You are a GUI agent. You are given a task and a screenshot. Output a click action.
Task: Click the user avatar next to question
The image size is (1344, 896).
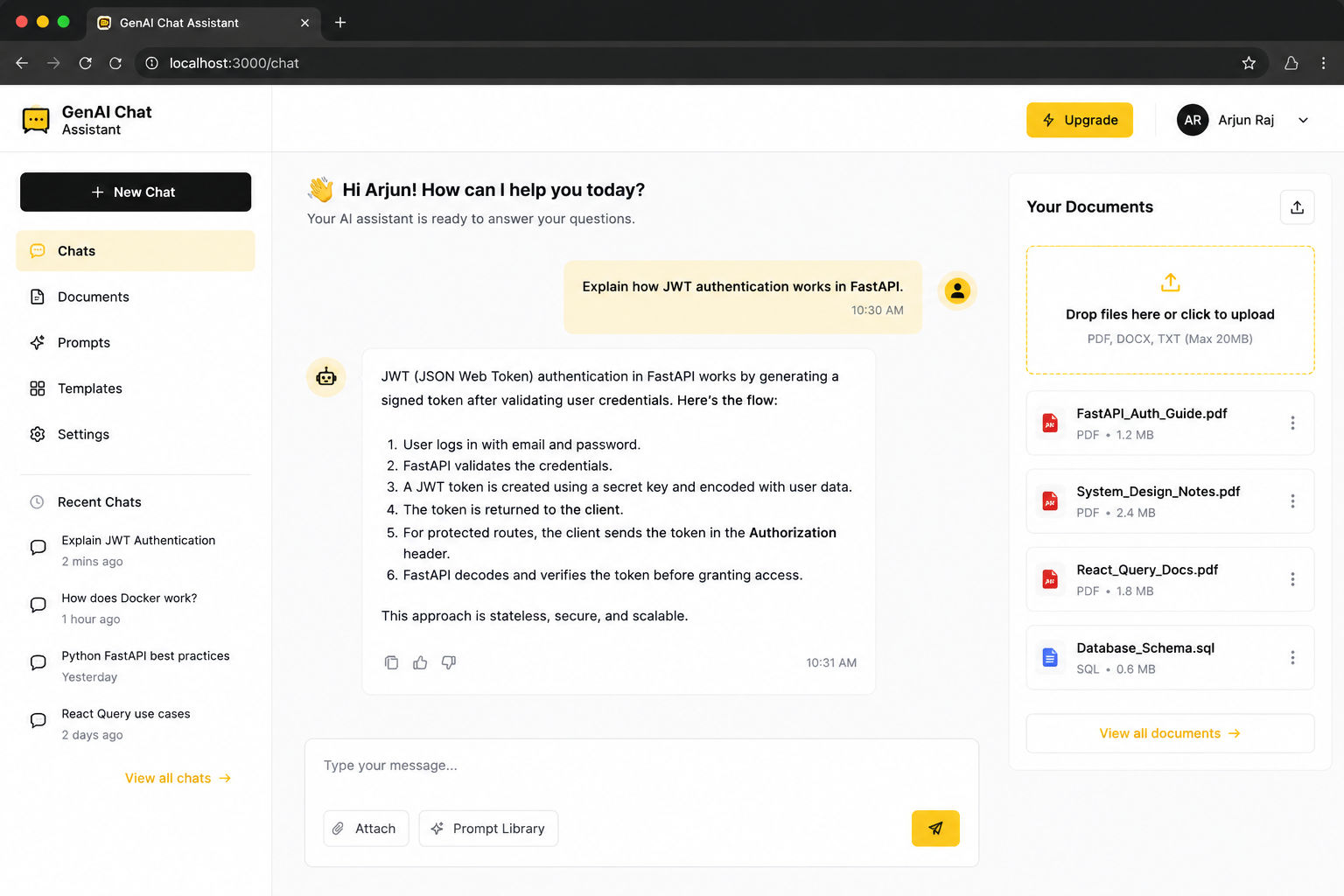pos(957,290)
